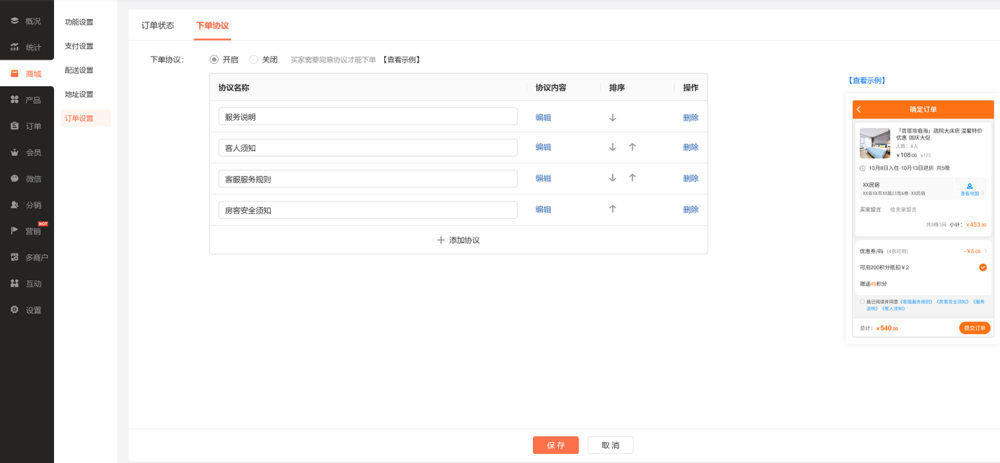The width and height of the screenshot is (1000, 463).
Task: Switch to 下单协议 tab
Action: click(x=212, y=26)
